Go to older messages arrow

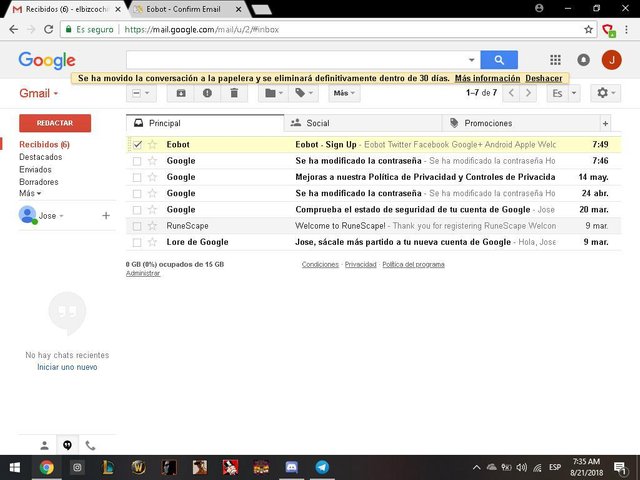click(x=528, y=93)
